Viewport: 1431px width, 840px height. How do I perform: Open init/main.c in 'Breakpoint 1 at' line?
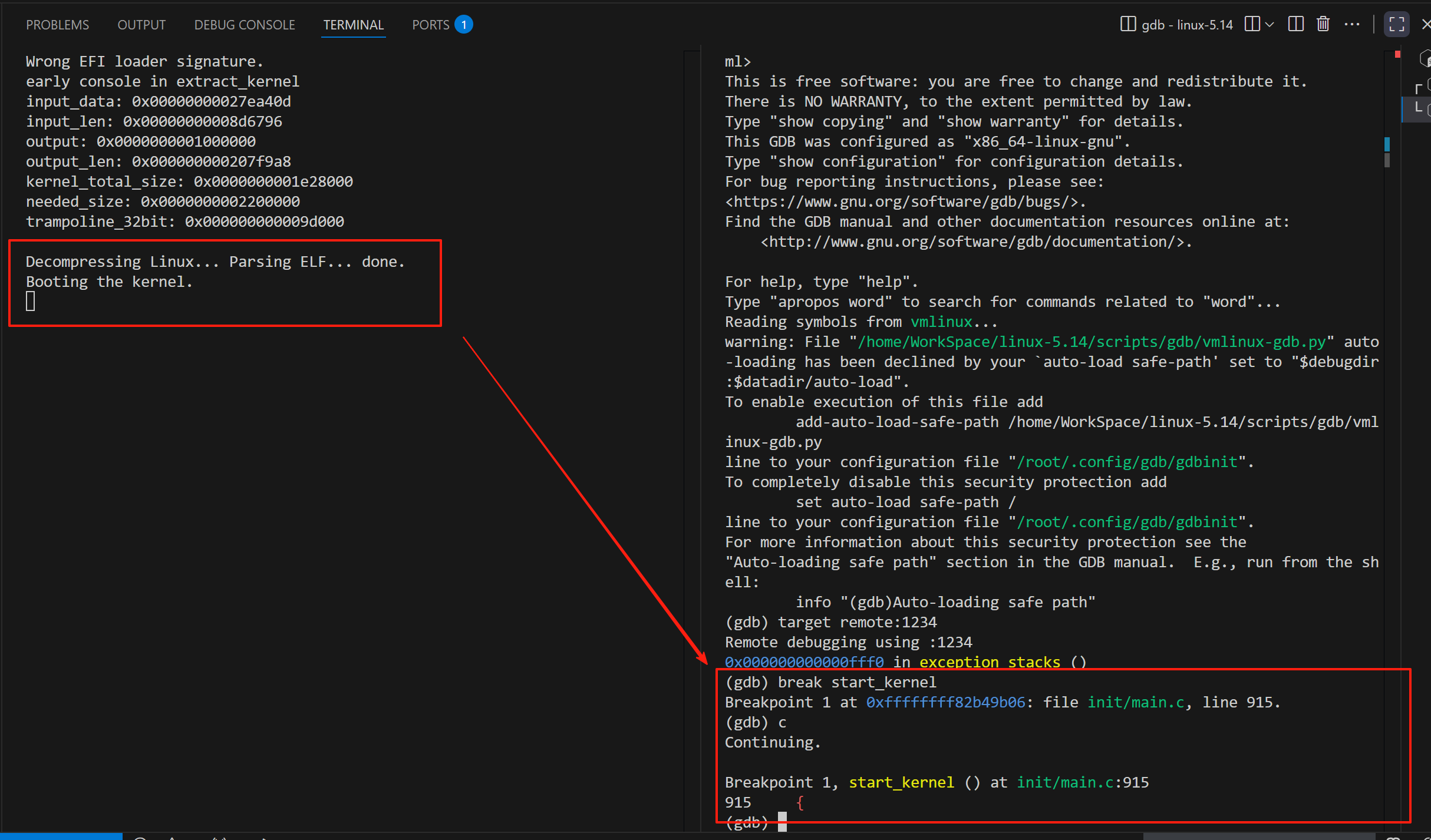pyautogui.click(x=1136, y=703)
